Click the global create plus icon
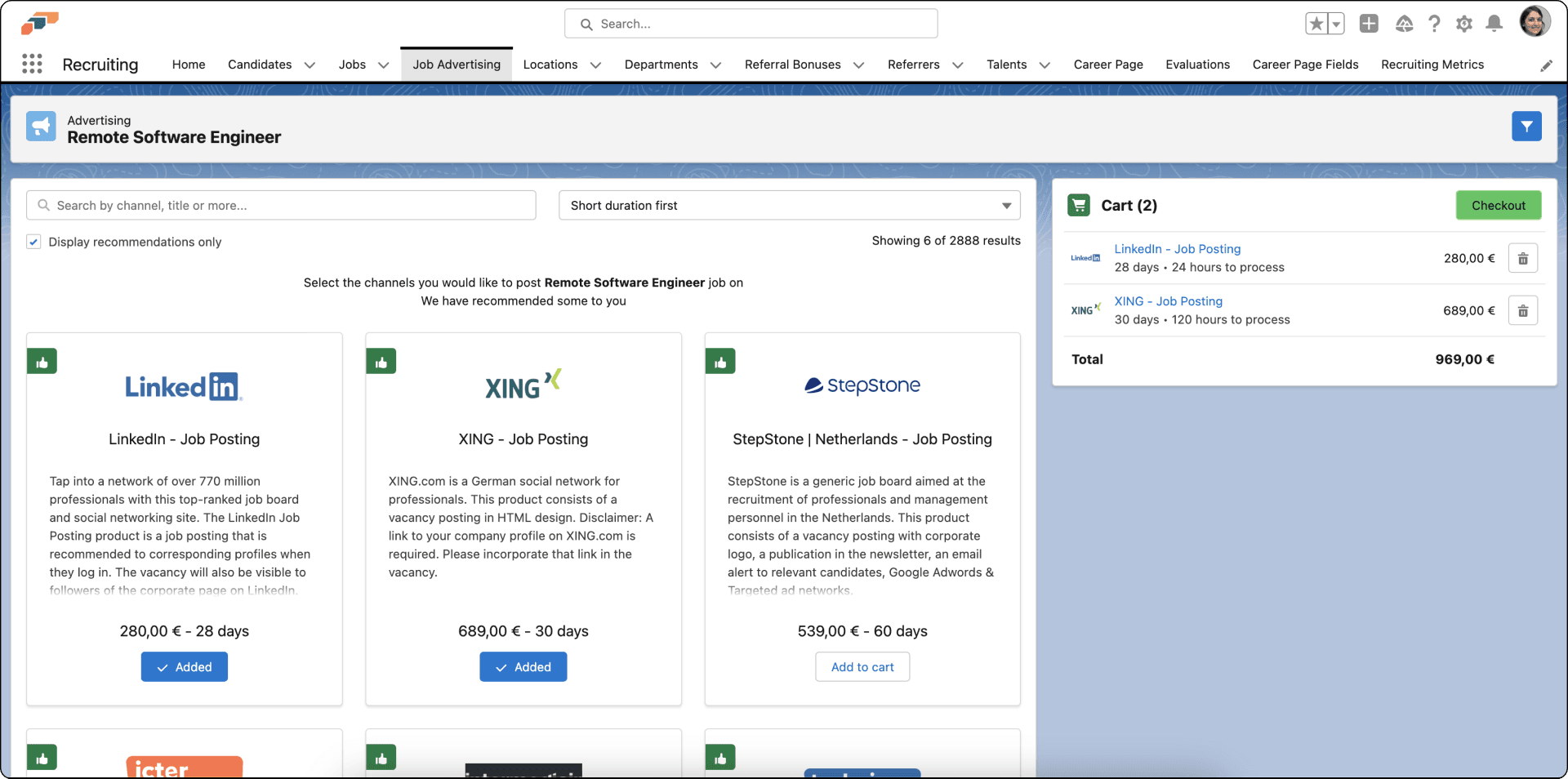Viewport: 1568px width, 779px height. [1369, 24]
